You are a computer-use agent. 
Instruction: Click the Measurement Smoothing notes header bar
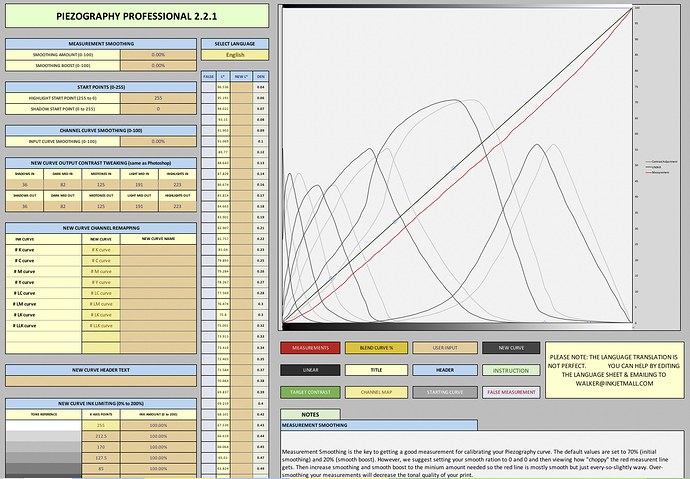click(379, 425)
